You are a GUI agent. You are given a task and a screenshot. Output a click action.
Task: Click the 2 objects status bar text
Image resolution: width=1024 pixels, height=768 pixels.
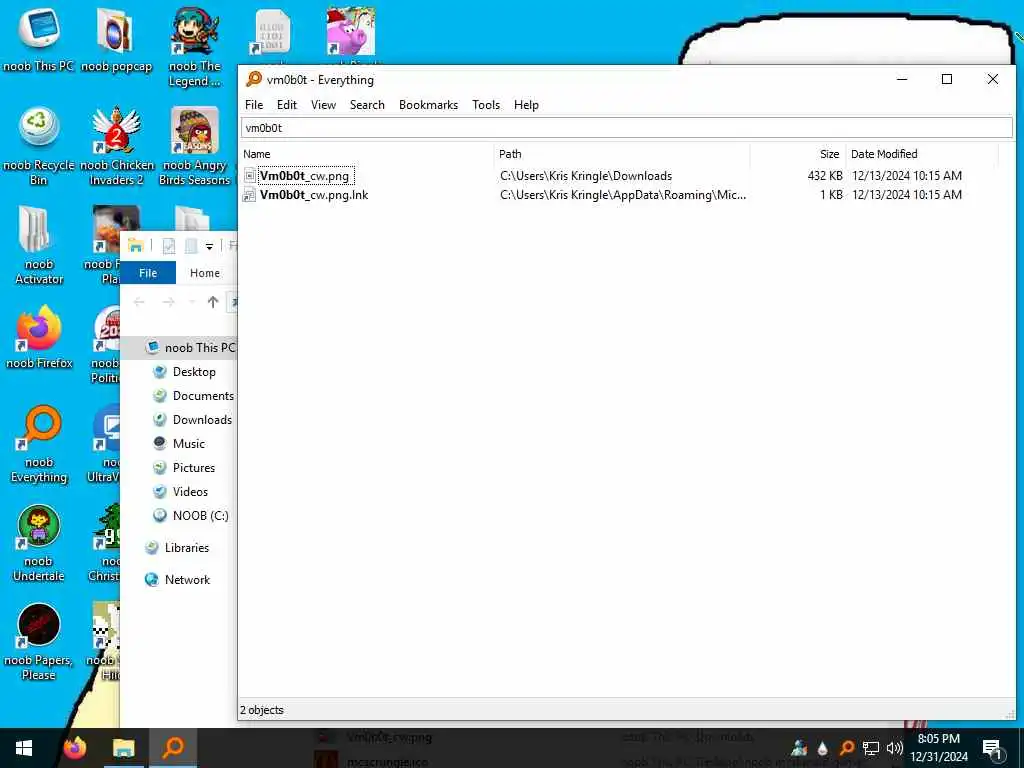tap(262, 710)
